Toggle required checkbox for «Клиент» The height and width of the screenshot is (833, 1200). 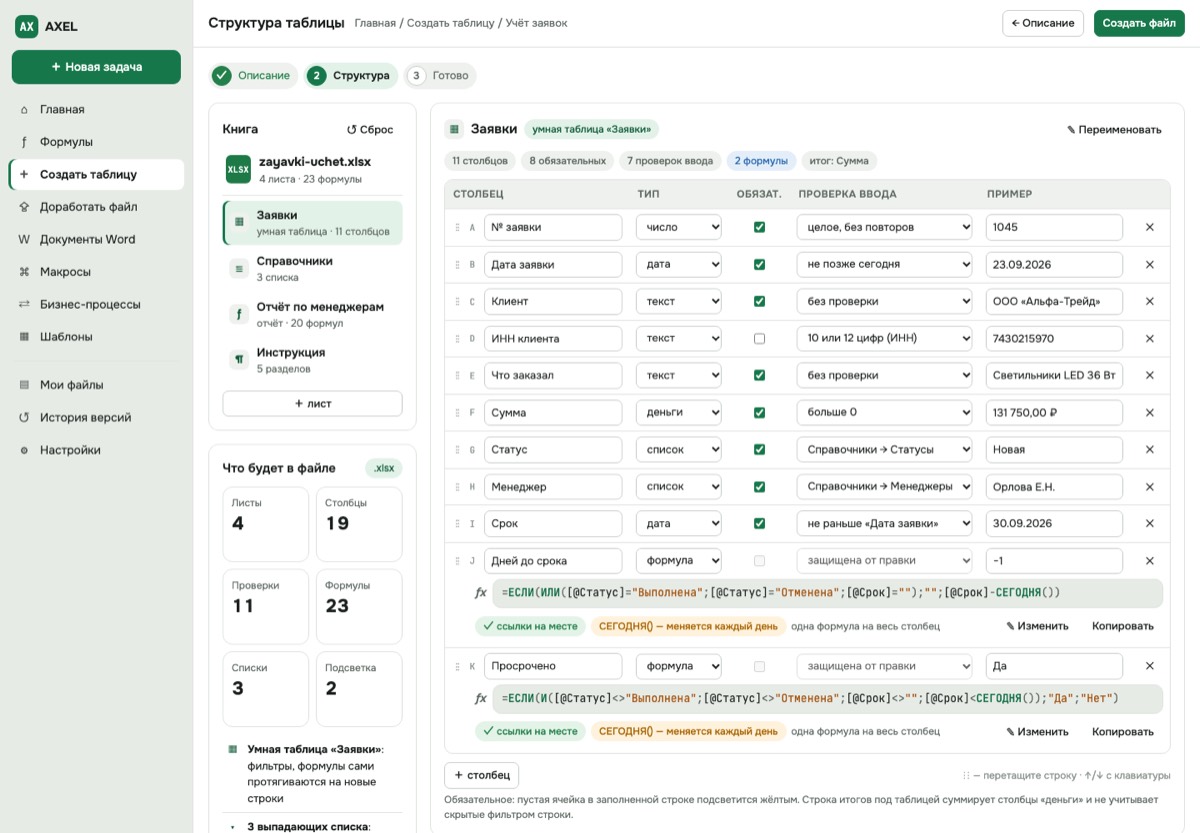[759, 301]
